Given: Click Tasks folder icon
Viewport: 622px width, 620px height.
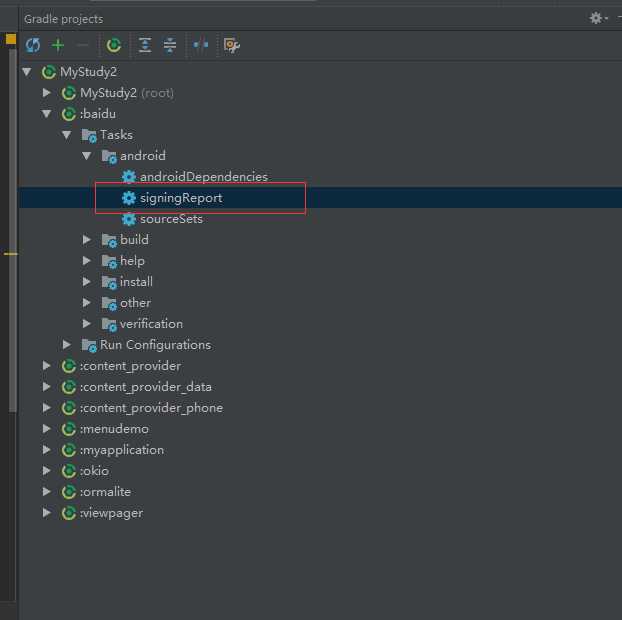Looking at the screenshot, I should tap(89, 136).
